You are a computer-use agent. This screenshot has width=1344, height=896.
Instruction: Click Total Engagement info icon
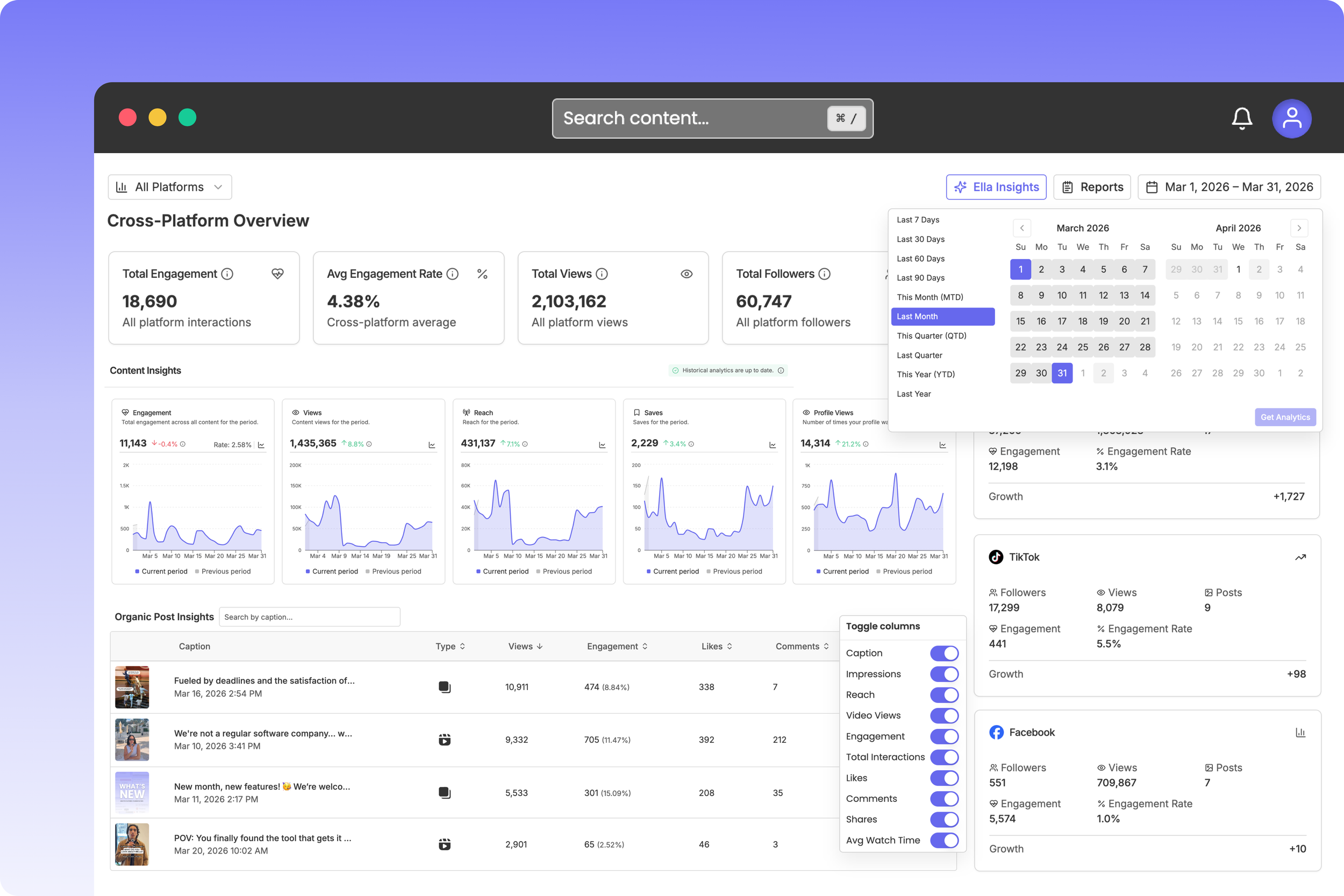point(227,274)
